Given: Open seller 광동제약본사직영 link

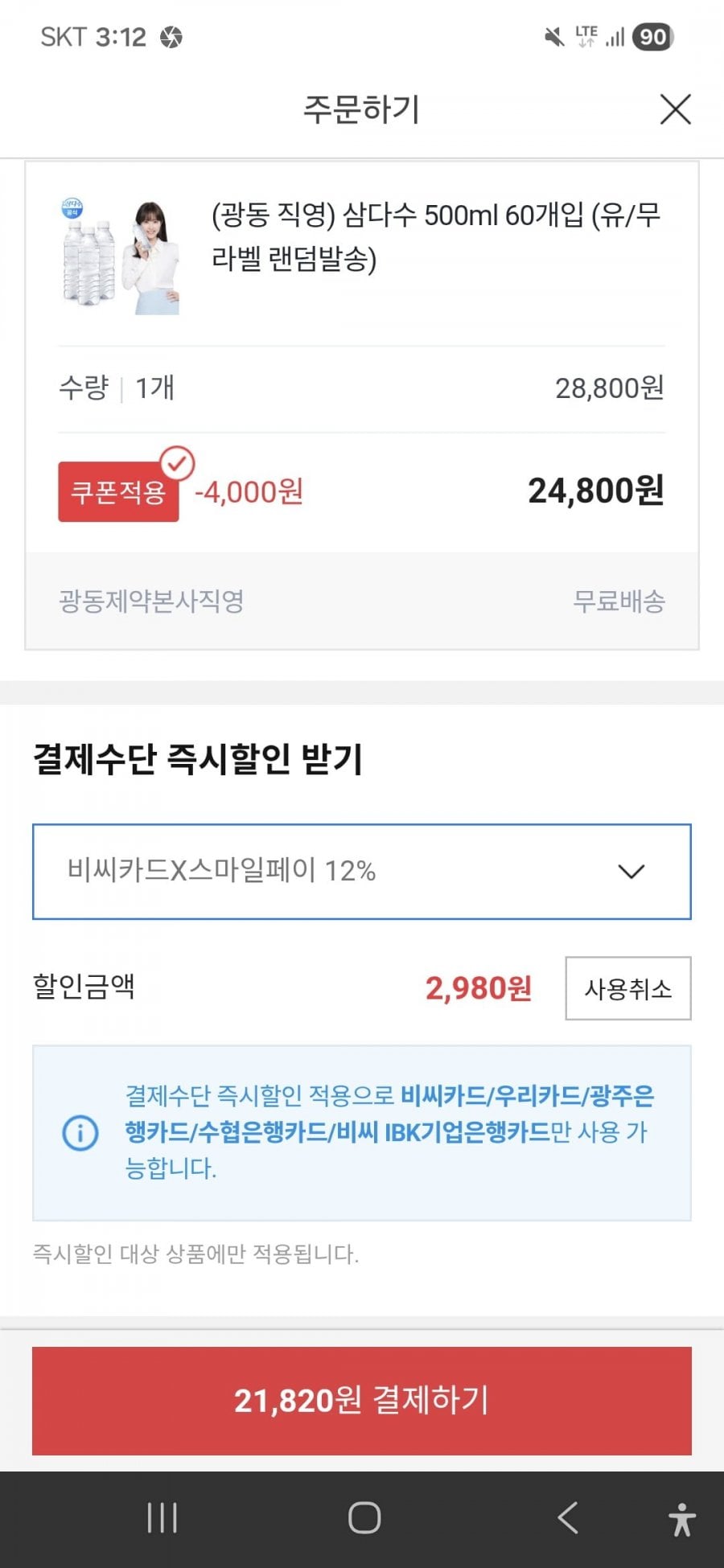Looking at the screenshot, I should [x=151, y=601].
